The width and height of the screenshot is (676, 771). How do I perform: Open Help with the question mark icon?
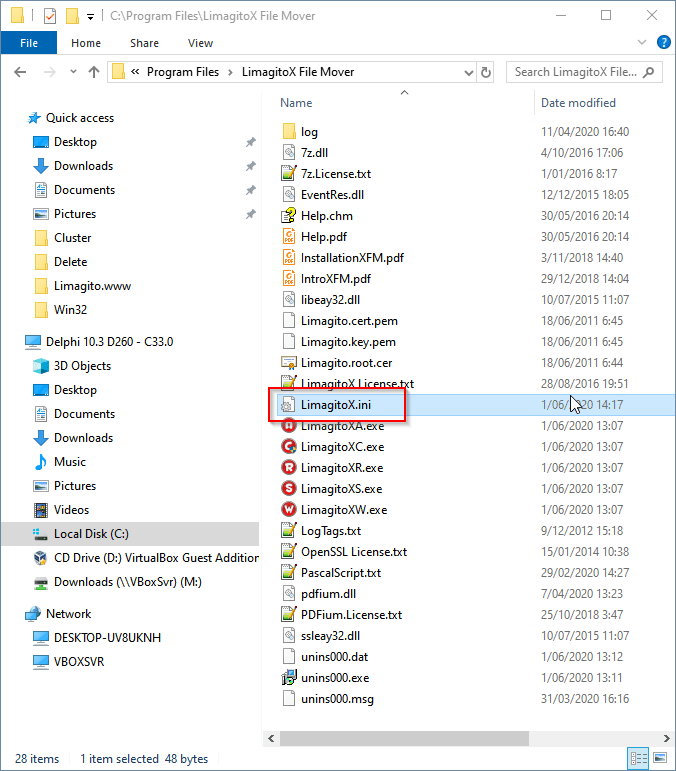[x=664, y=42]
